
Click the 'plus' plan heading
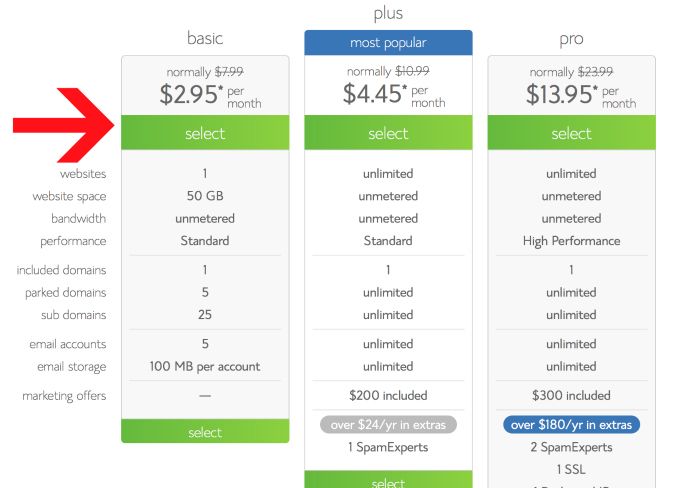pyautogui.click(x=388, y=13)
